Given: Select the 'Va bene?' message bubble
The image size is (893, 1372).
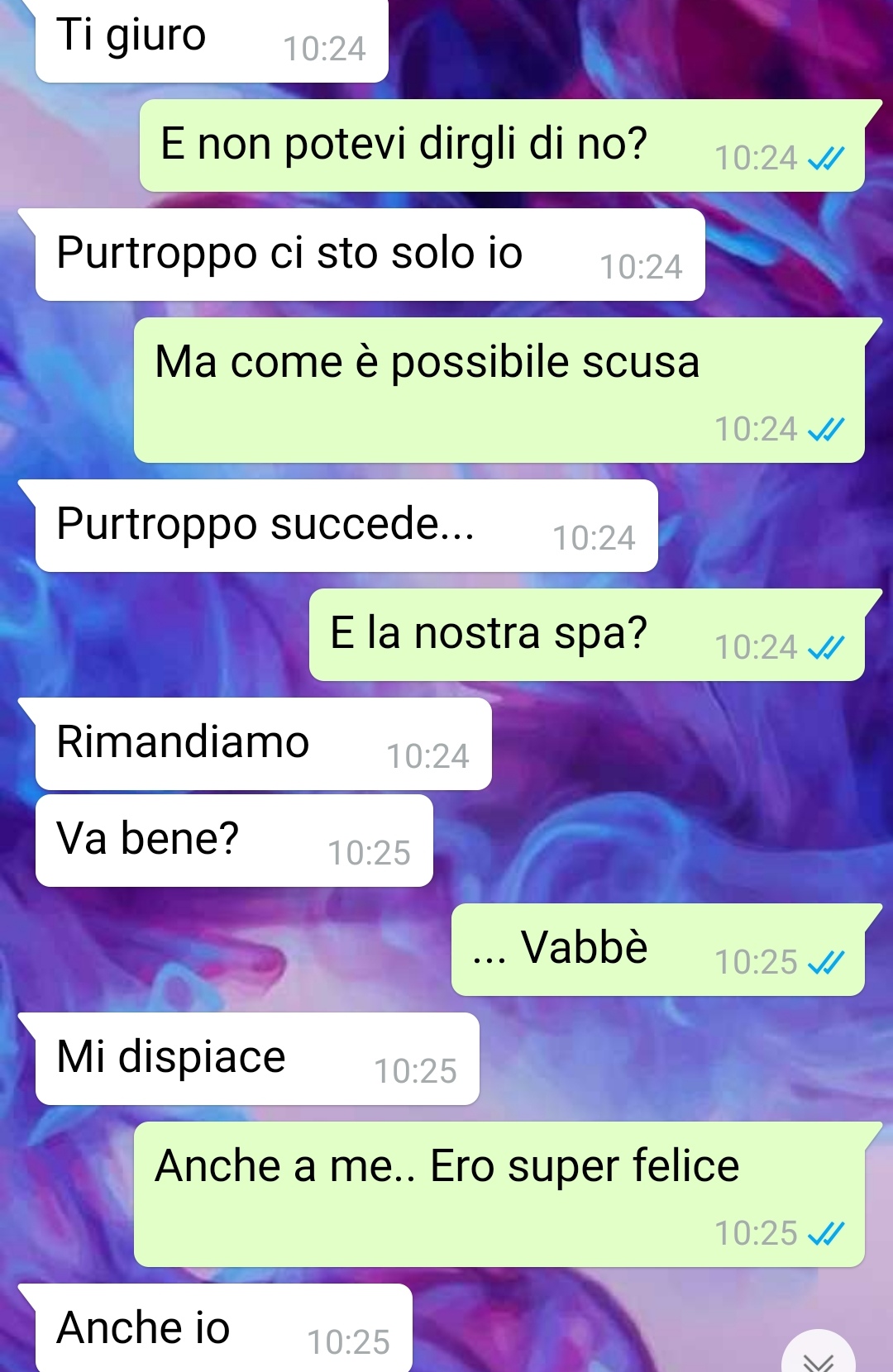Looking at the screenshot, I should 234,841.
